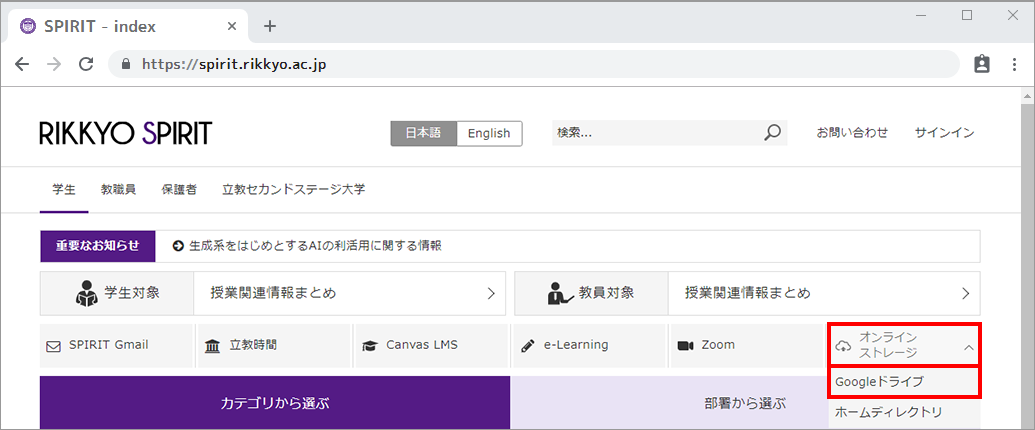Select the 教職員 tab

tap(118, 190)
